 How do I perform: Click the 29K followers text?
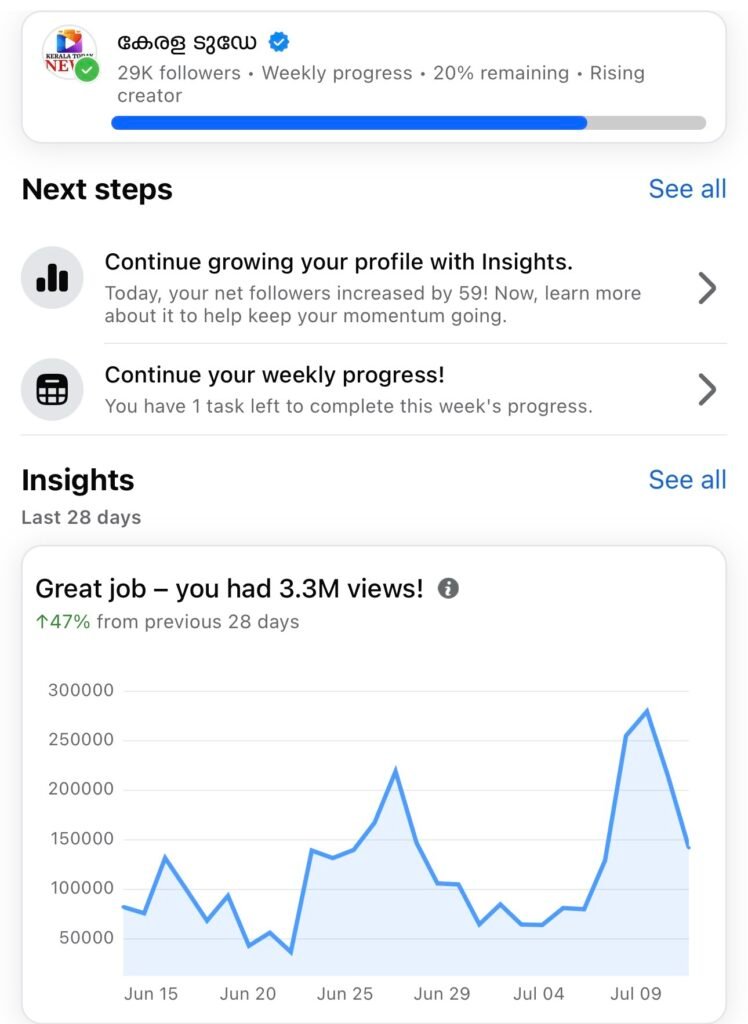[179, 73]
